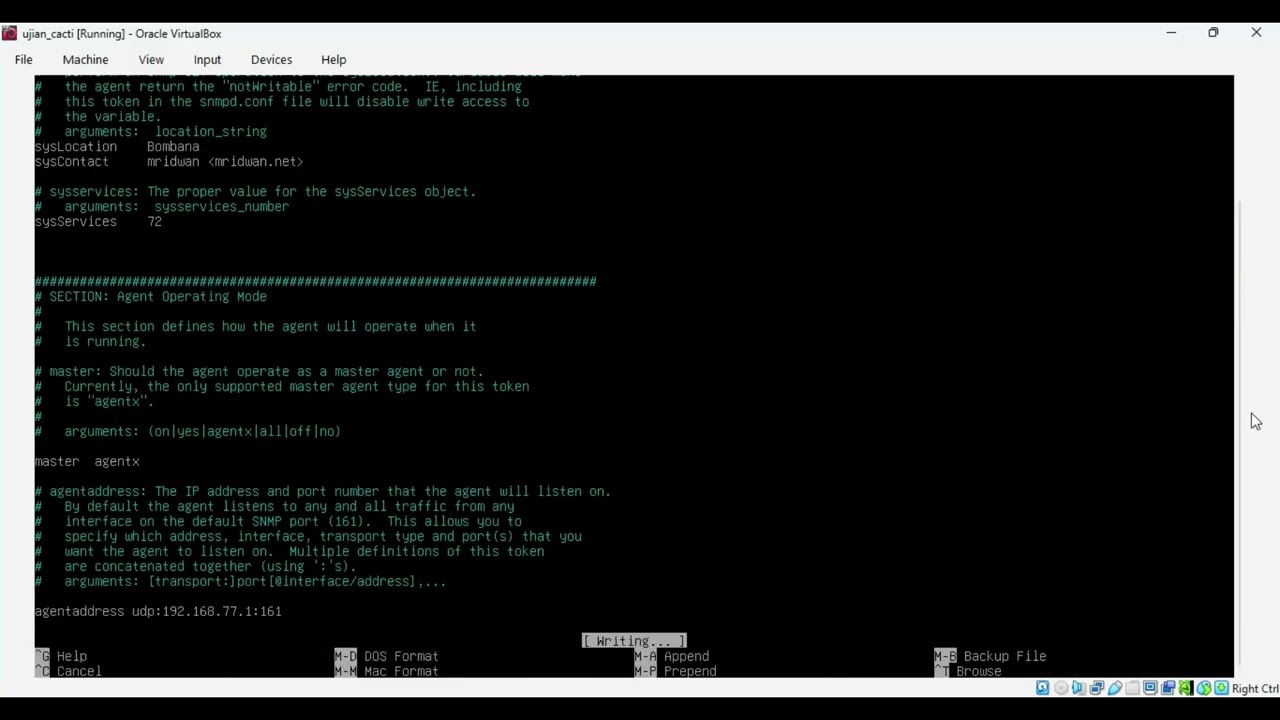Click the Prepend option in nano
Viewport: 1280px width, 720px height.
(675, 671)
